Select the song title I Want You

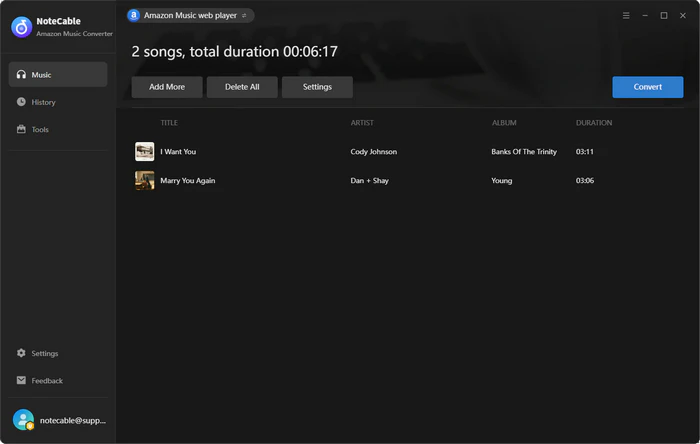pos(178,152)
